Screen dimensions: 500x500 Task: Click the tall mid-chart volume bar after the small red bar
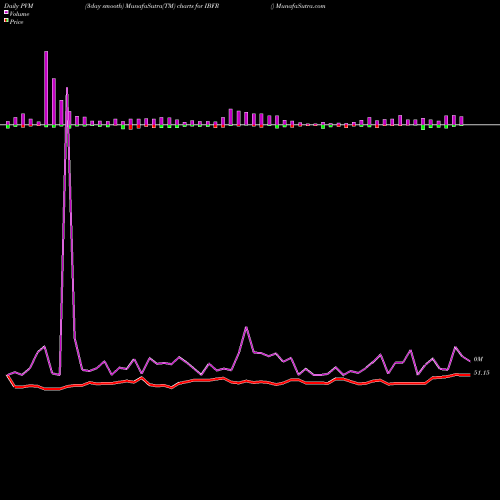[231, 117]
